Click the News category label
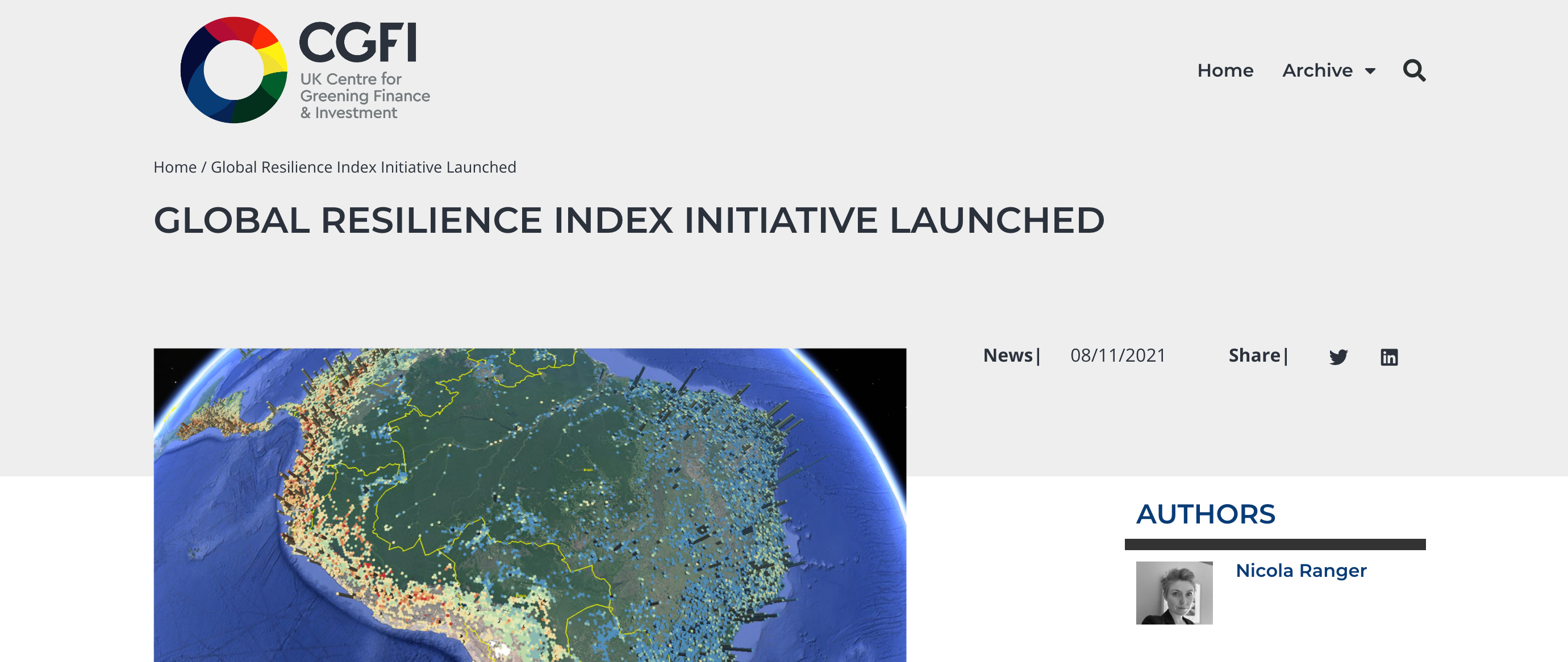This screenshot has height=662, width=1568. [x=1008, y=355]
